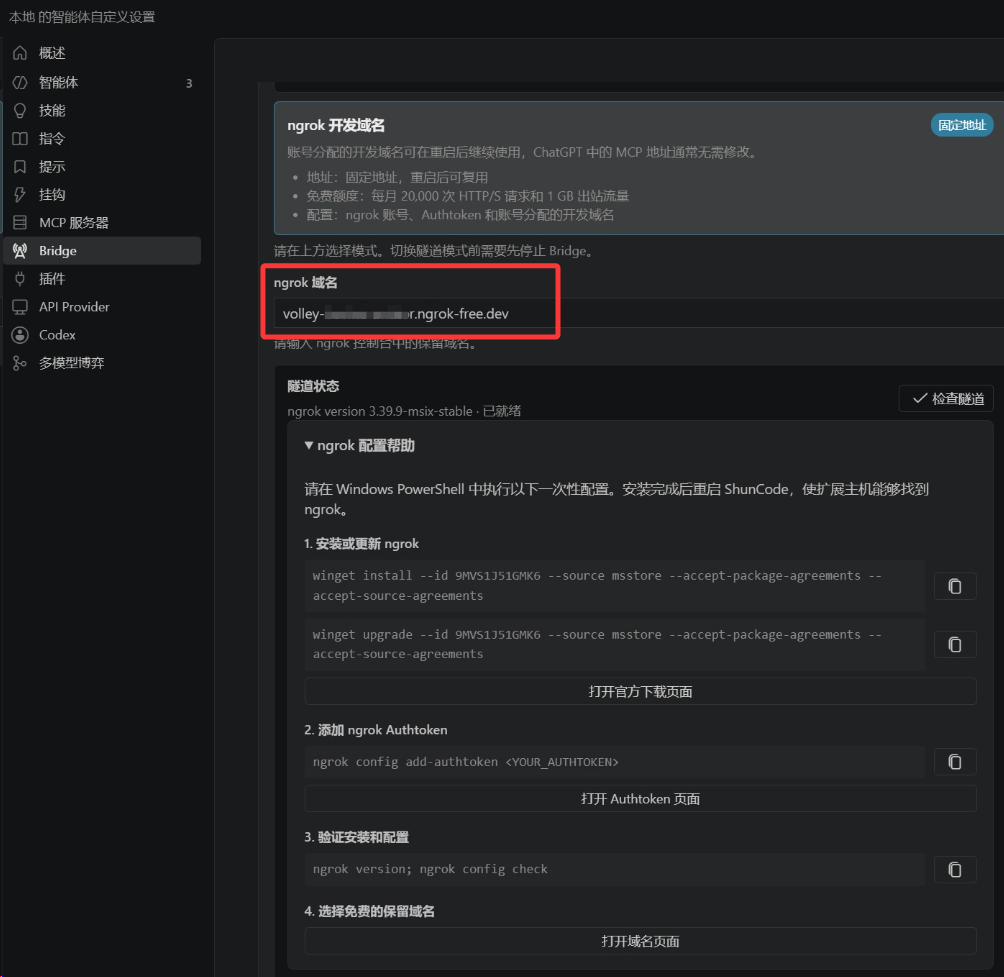Click the 提示 bookmark icon
Image resolution: width=1004 pixels, height=977 pixels.
pos(20,167)
